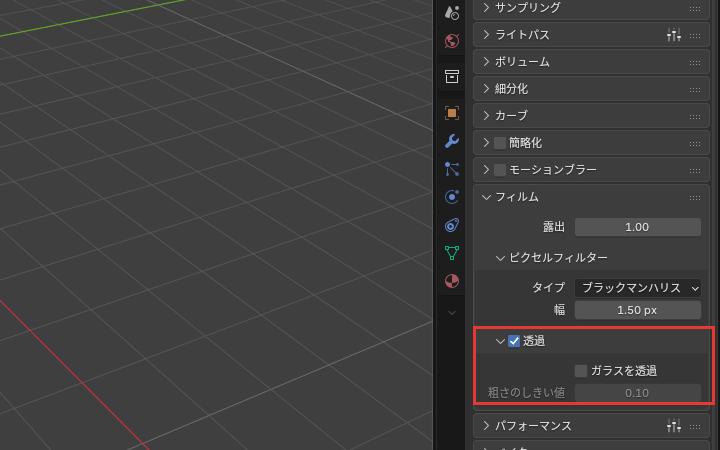Click the 露出 value field 1.00

(638, 227)
